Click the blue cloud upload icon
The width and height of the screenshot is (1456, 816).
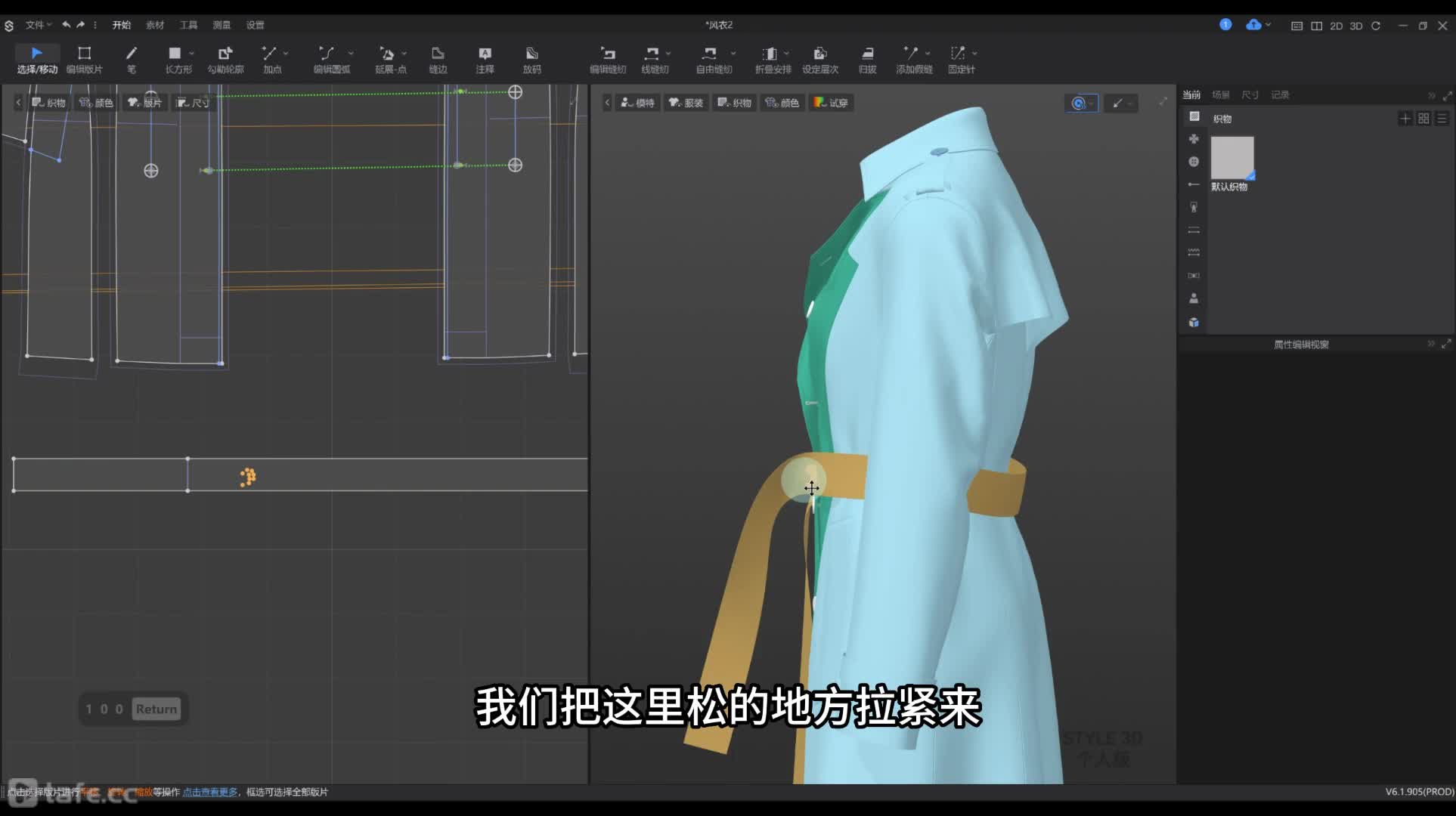tap(1253, 24)
